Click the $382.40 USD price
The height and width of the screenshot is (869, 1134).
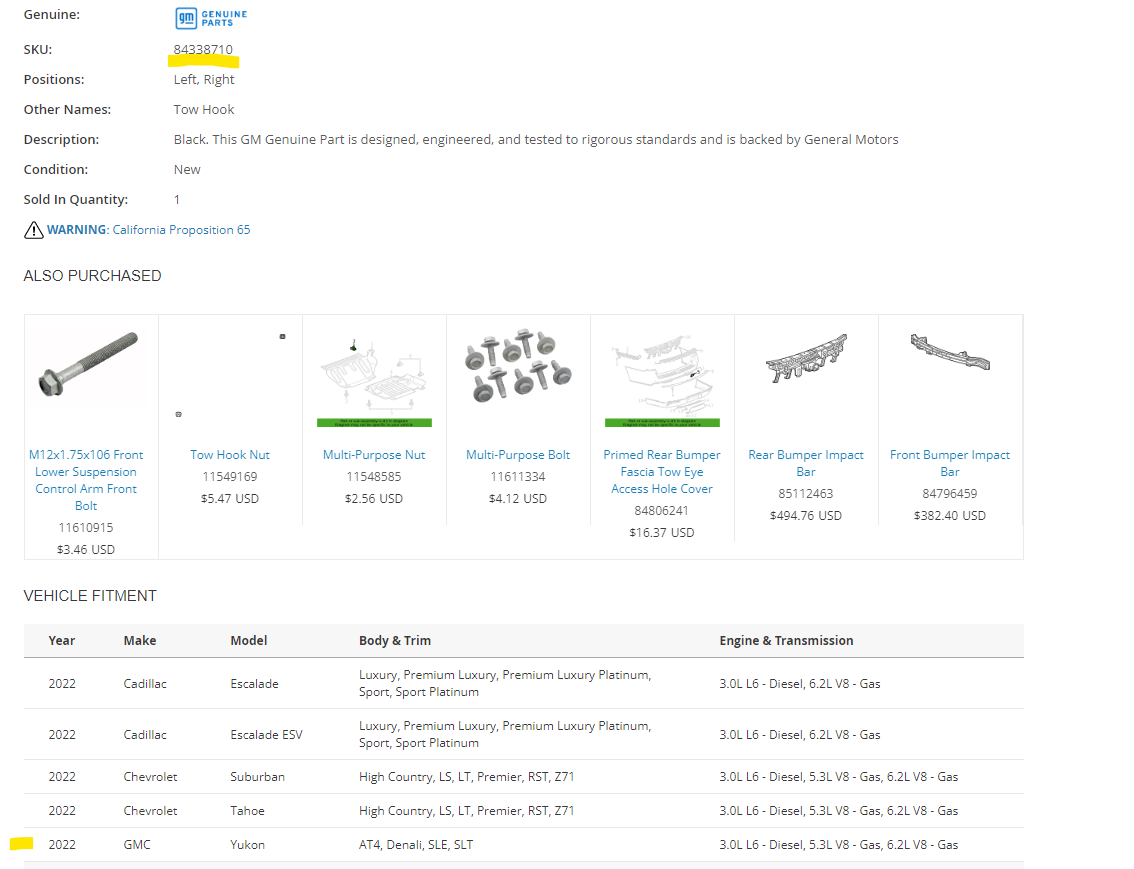coord(950,515)
